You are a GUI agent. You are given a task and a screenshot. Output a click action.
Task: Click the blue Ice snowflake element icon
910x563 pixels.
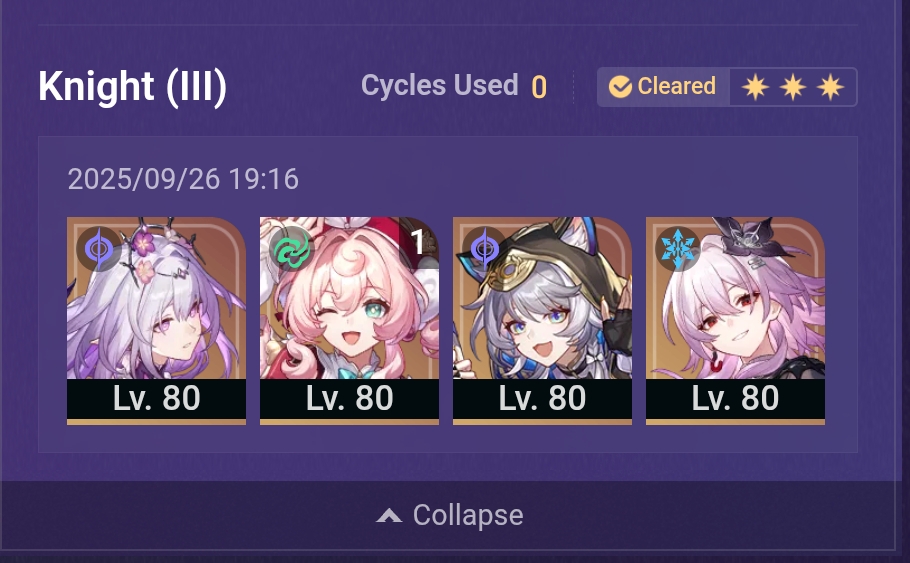coord(678,248)
